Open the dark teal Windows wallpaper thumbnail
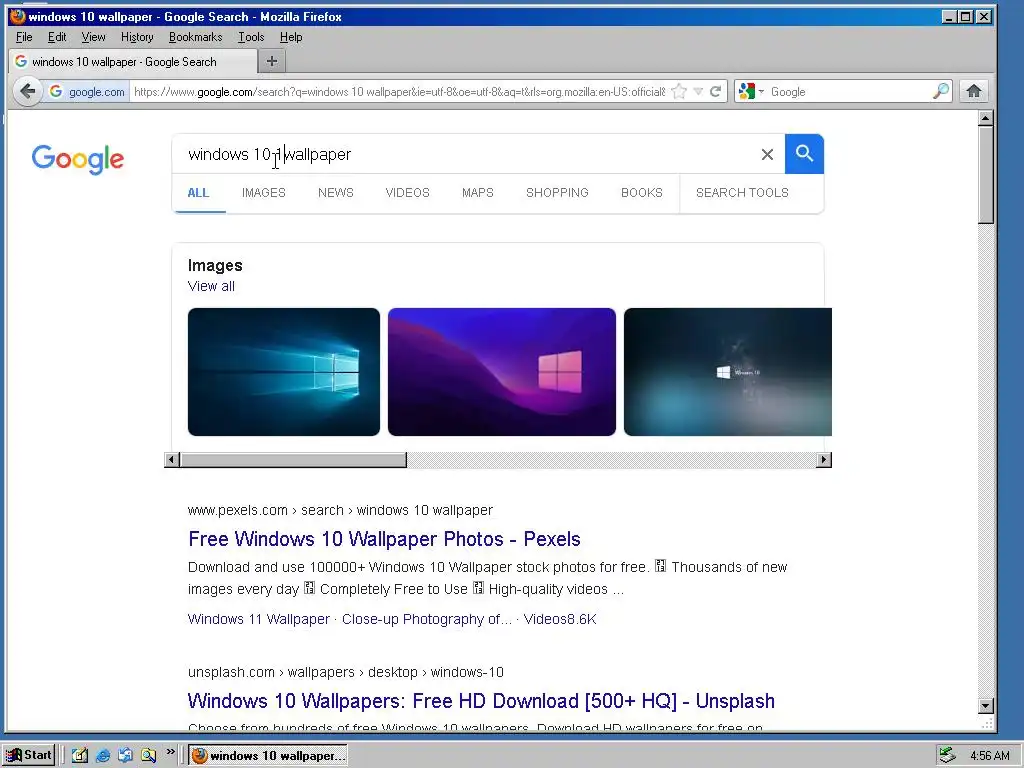This screenshot has width=1024, height=768. (728, 372)
